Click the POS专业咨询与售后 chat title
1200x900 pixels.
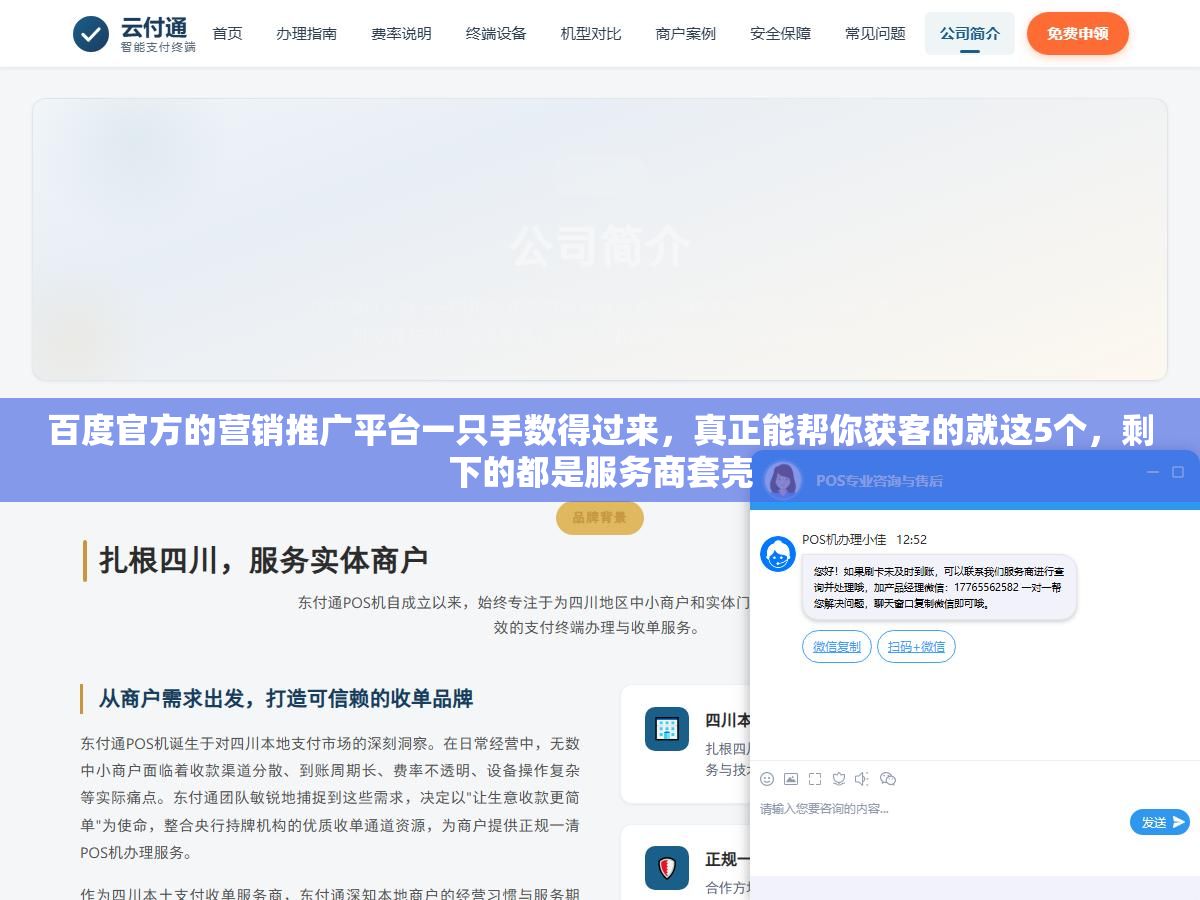pyautogui.click(x=879, y=480)
